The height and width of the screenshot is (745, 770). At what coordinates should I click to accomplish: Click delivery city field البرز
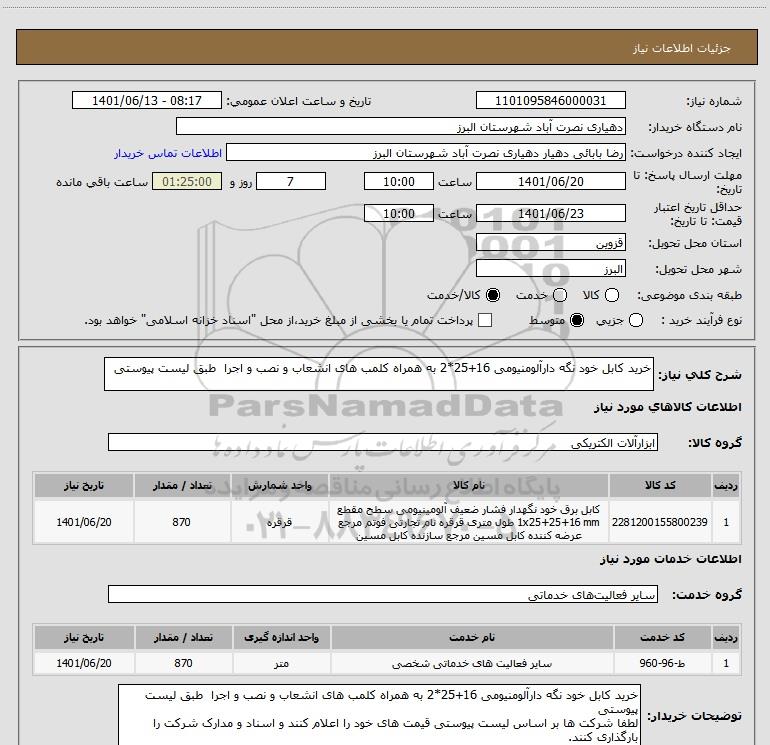coord(550,268)
